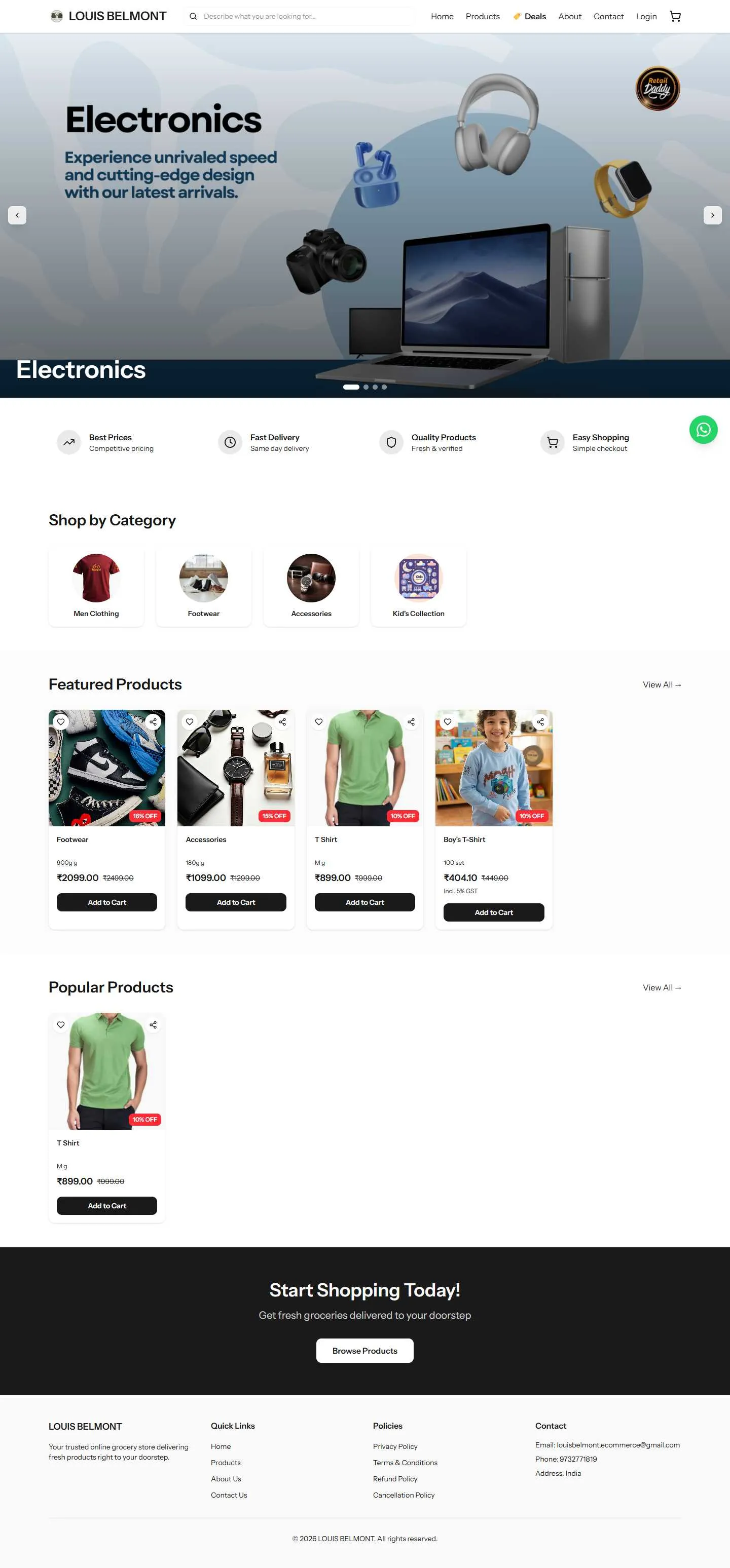Share the Popular Products T Shirt
This screenshot has width=730, height=1568.
[x=154, y=1024]
